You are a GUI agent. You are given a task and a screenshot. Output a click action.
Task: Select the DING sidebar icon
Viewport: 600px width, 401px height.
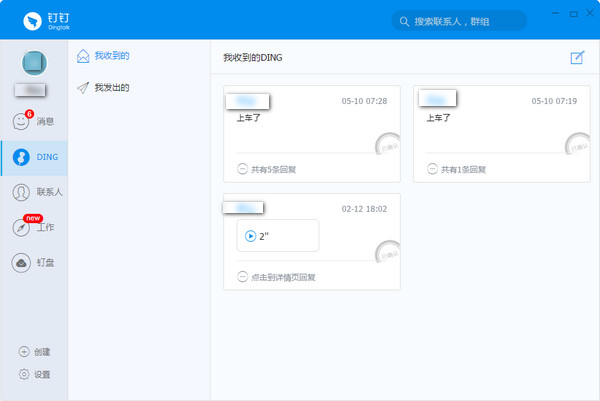(22, 157)
